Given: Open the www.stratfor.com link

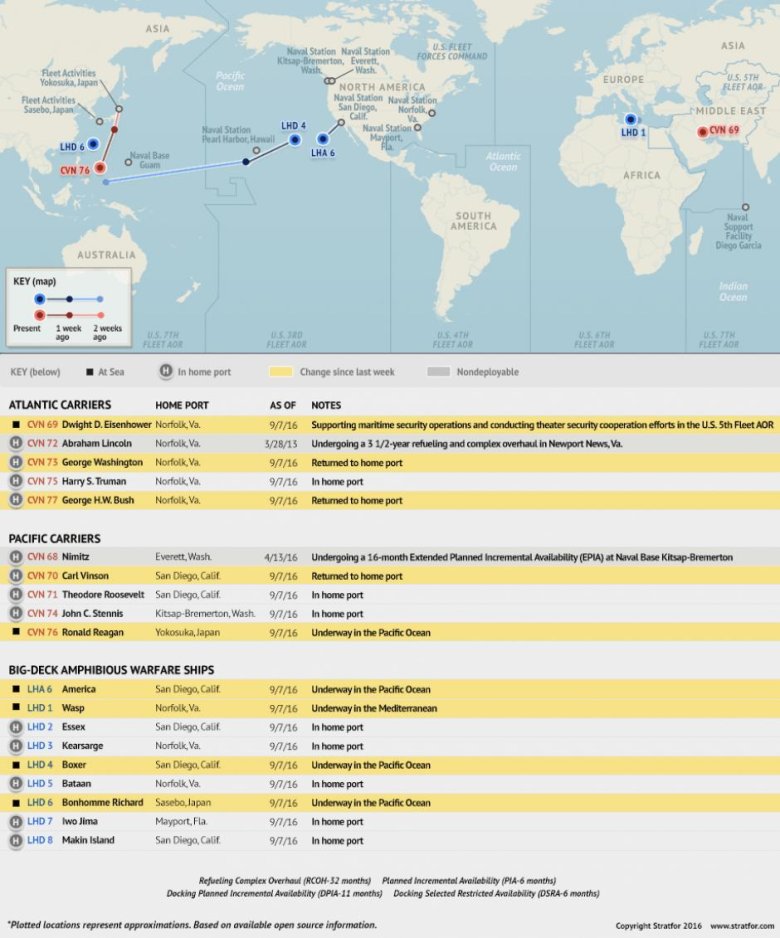Looking at the screenshot, I should coord(740,925).
